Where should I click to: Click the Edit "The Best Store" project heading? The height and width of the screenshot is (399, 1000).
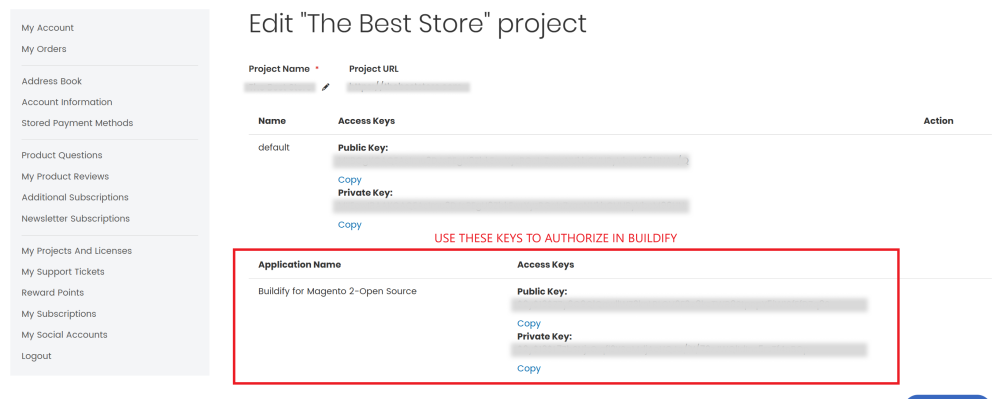[417, 24]
